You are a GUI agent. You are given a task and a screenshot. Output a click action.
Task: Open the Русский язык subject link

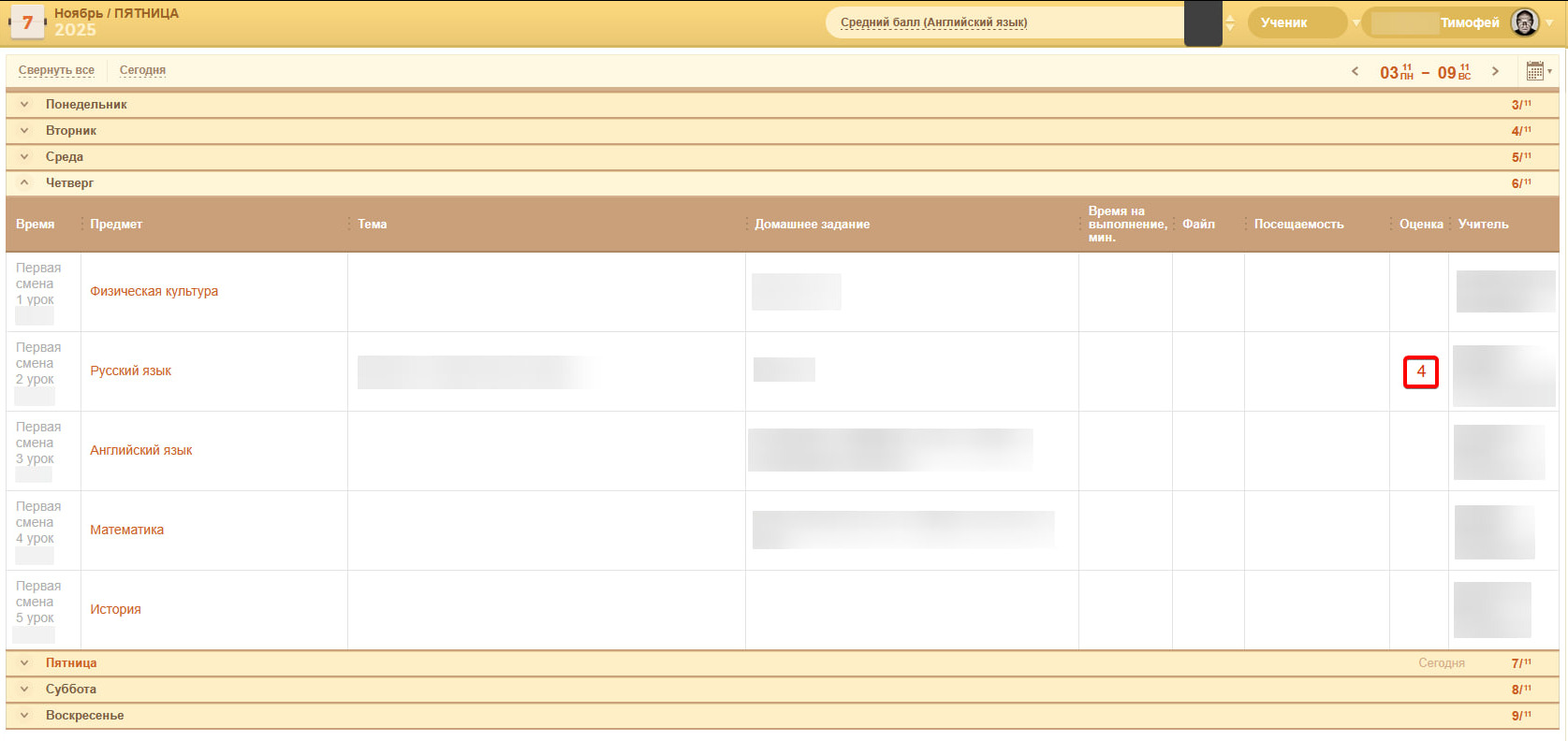coord(131,371)
